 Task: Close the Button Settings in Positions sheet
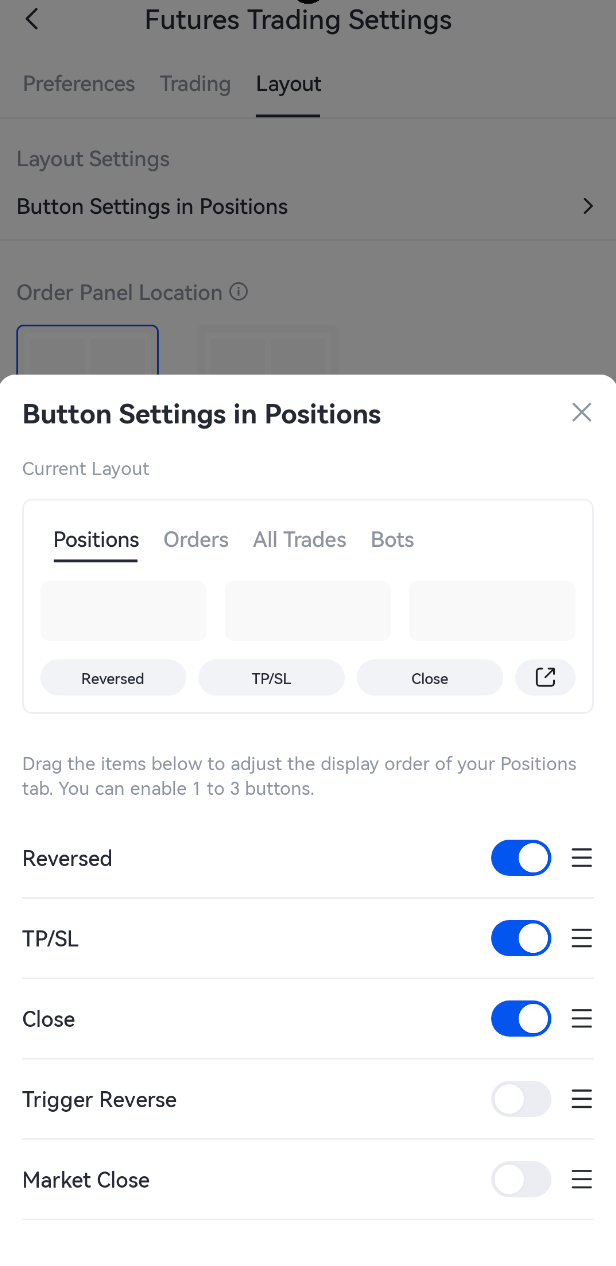(x=581, y=413)
